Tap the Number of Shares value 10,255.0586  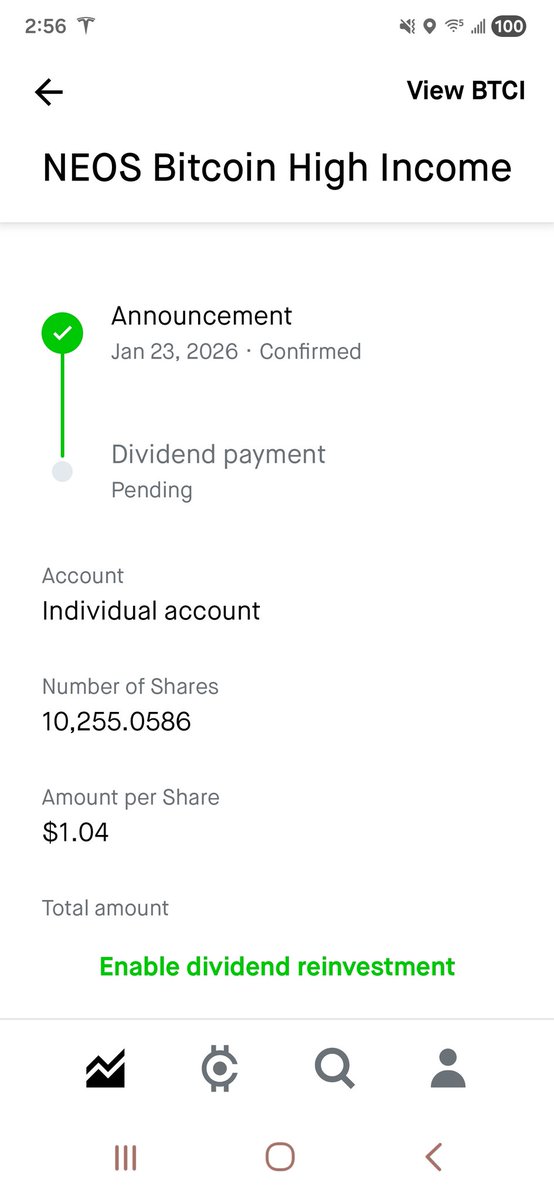point(116,721)
